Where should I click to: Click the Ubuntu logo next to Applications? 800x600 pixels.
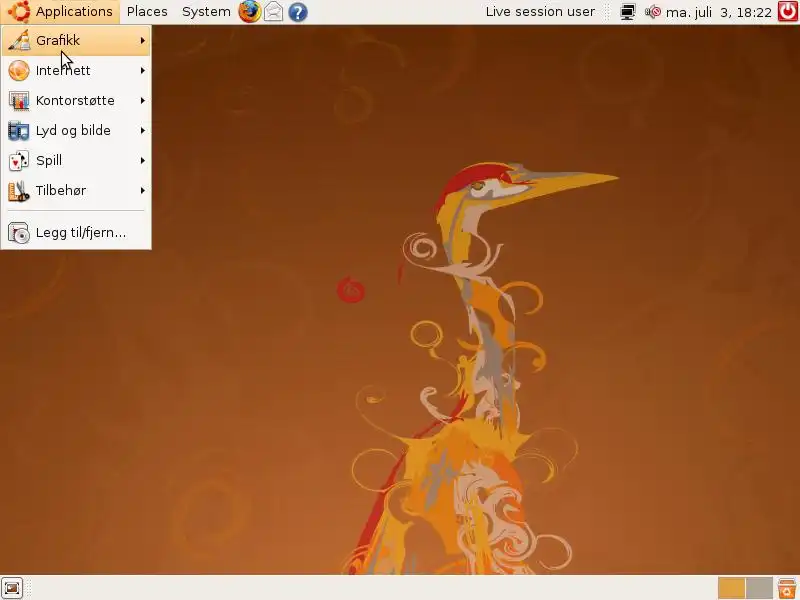[19, 11]
